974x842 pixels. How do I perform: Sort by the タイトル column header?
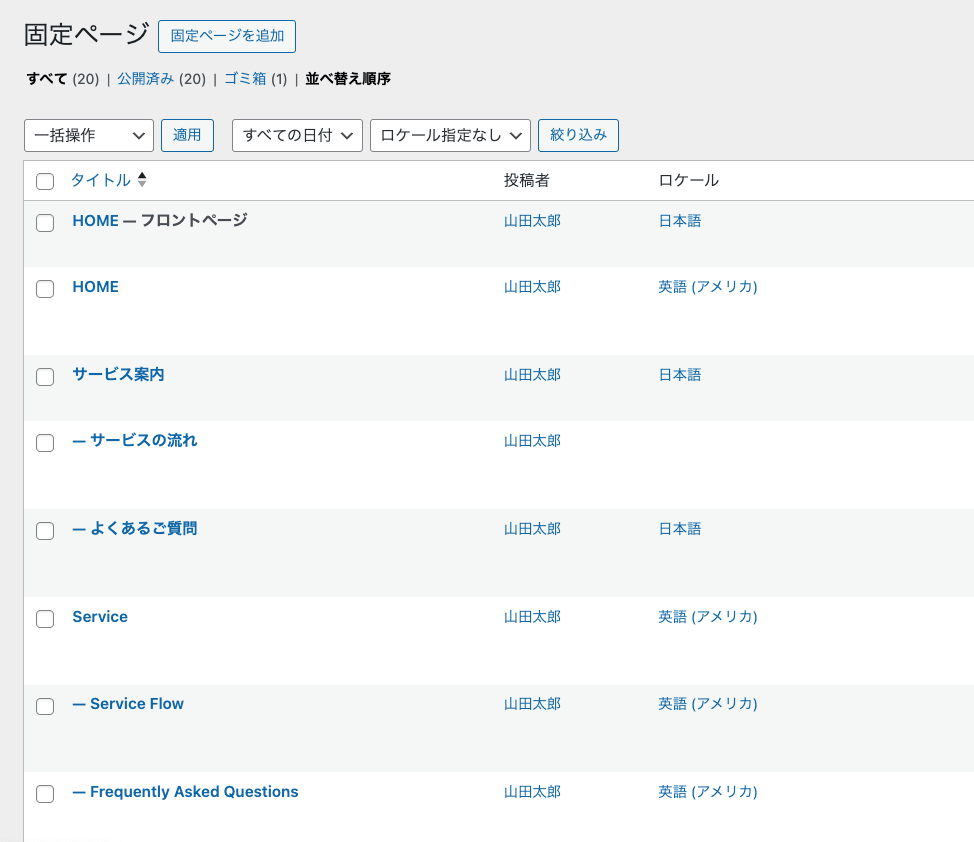[100, 180]
